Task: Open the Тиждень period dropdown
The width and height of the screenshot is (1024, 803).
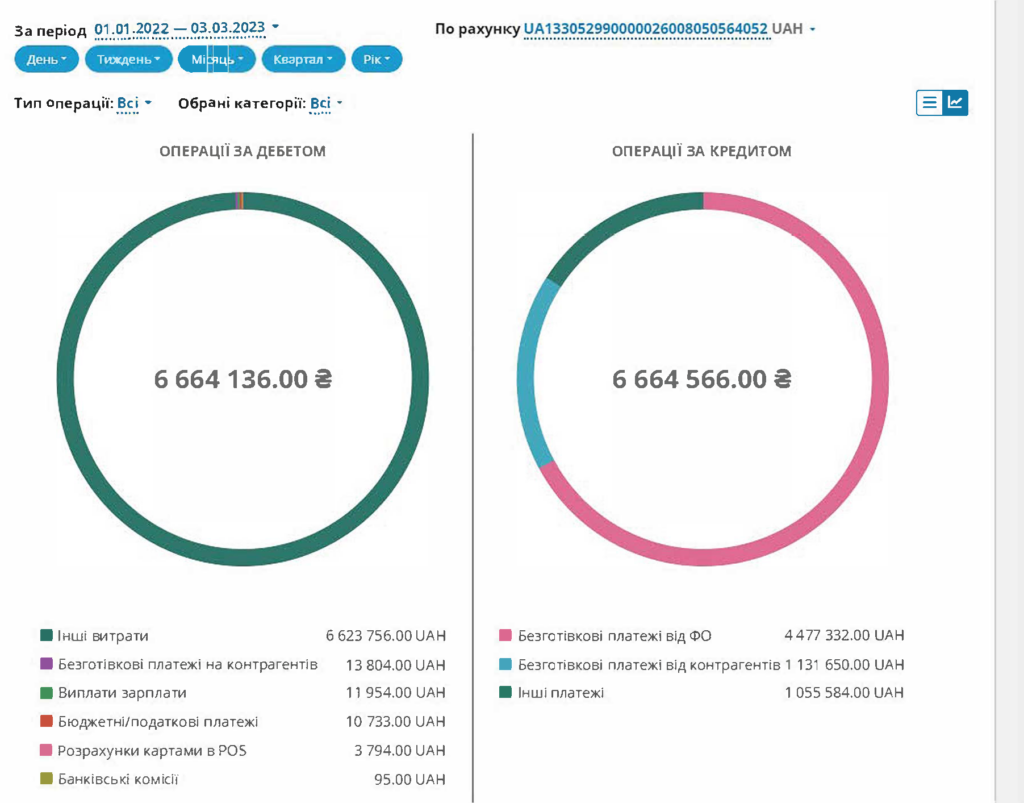Action: point(129,60)
